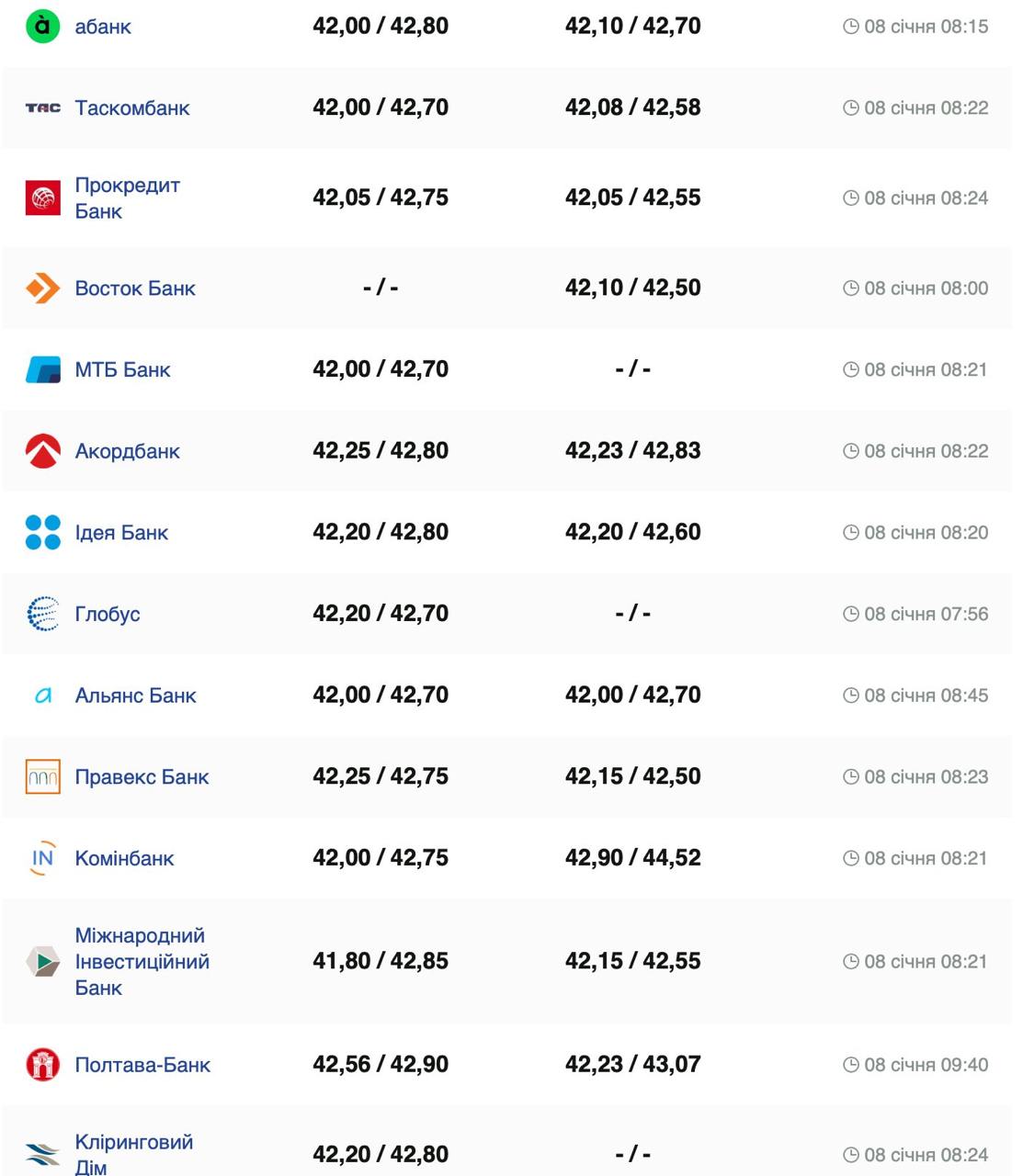This screenshot has height=1176, width=1023.
Task: Open the Комінбанк link
Action: [124, 858]
